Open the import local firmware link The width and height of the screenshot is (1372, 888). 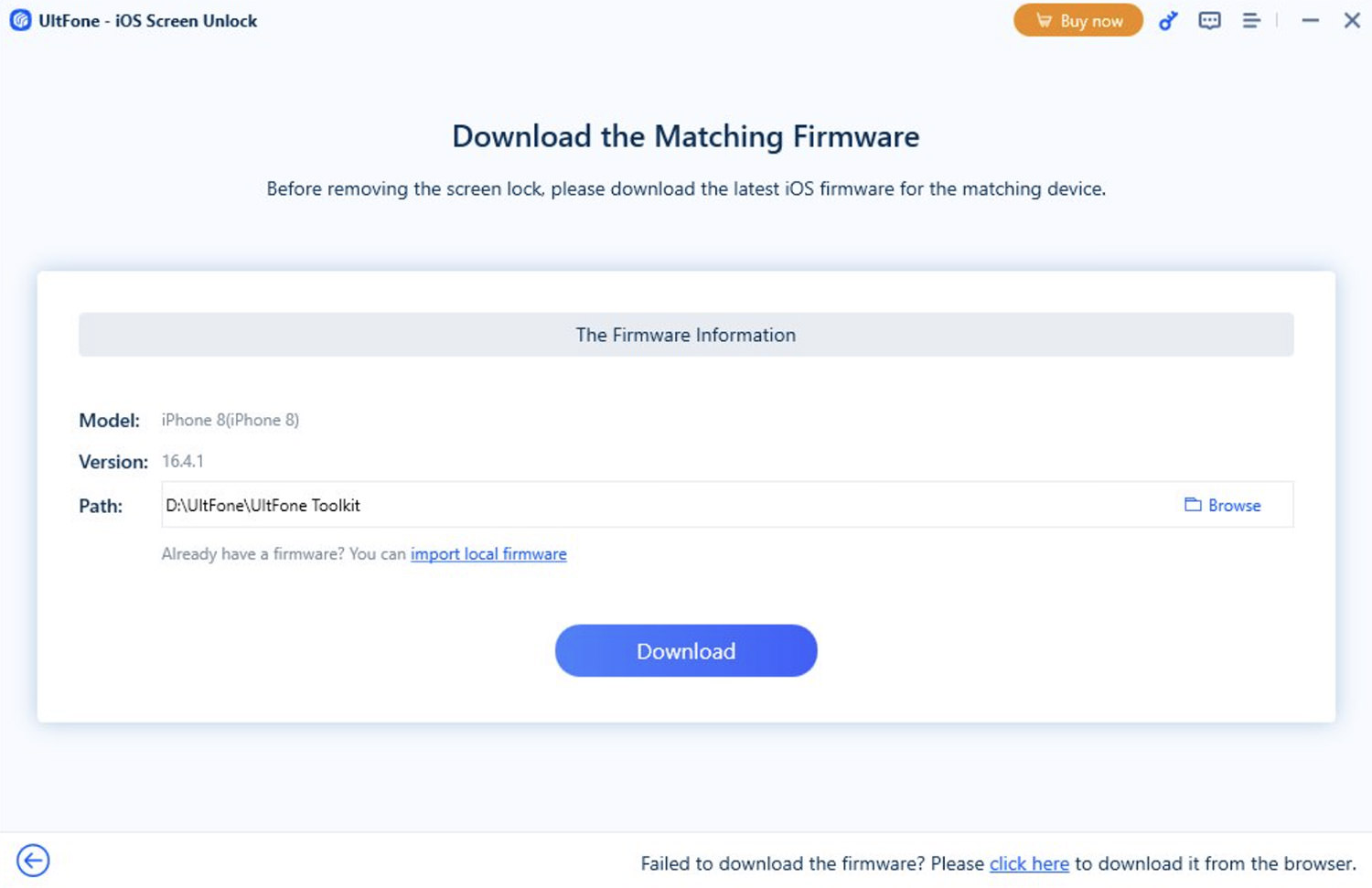(x=488, y=554)
